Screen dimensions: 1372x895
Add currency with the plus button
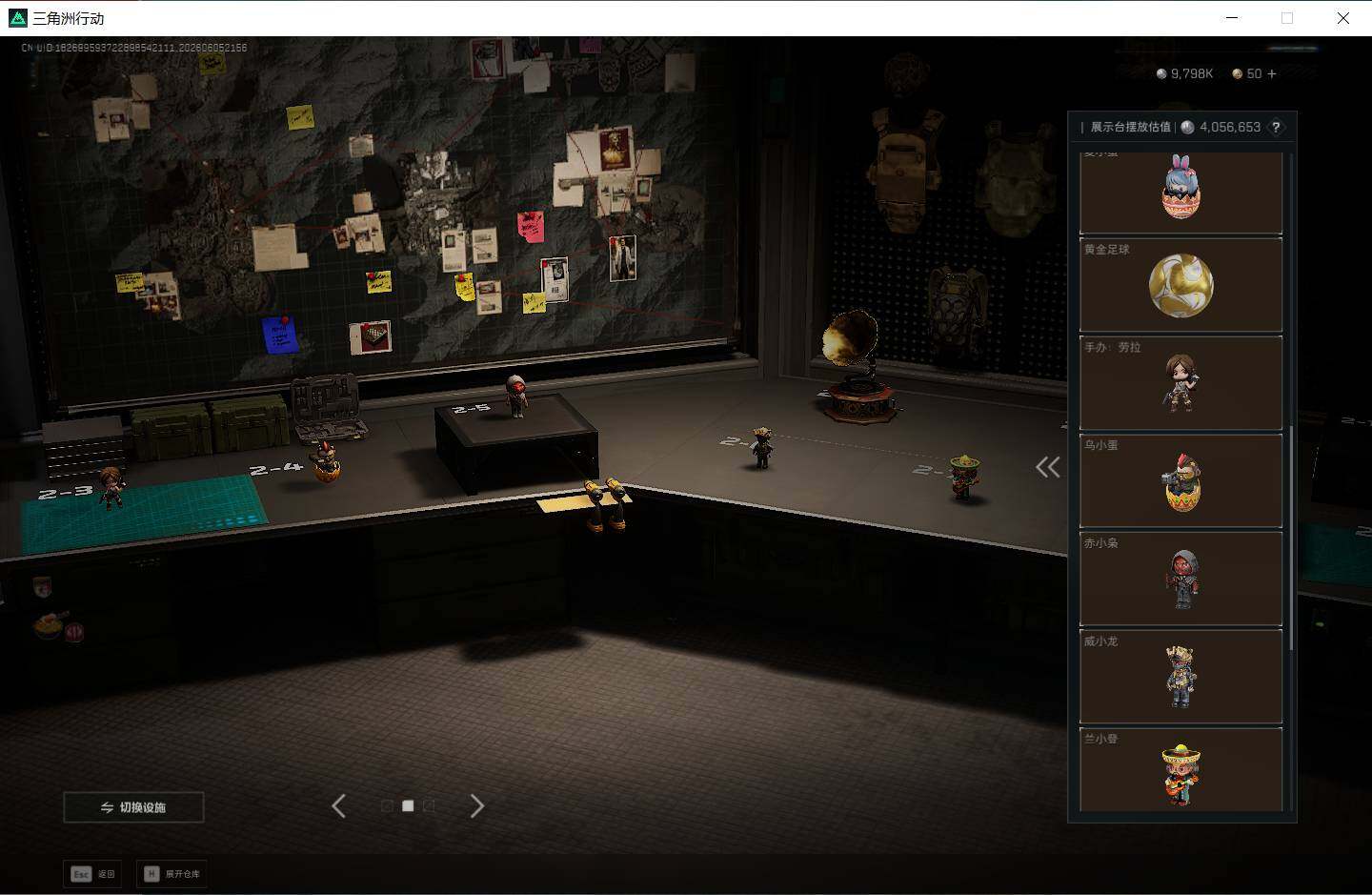[1271, 73]
